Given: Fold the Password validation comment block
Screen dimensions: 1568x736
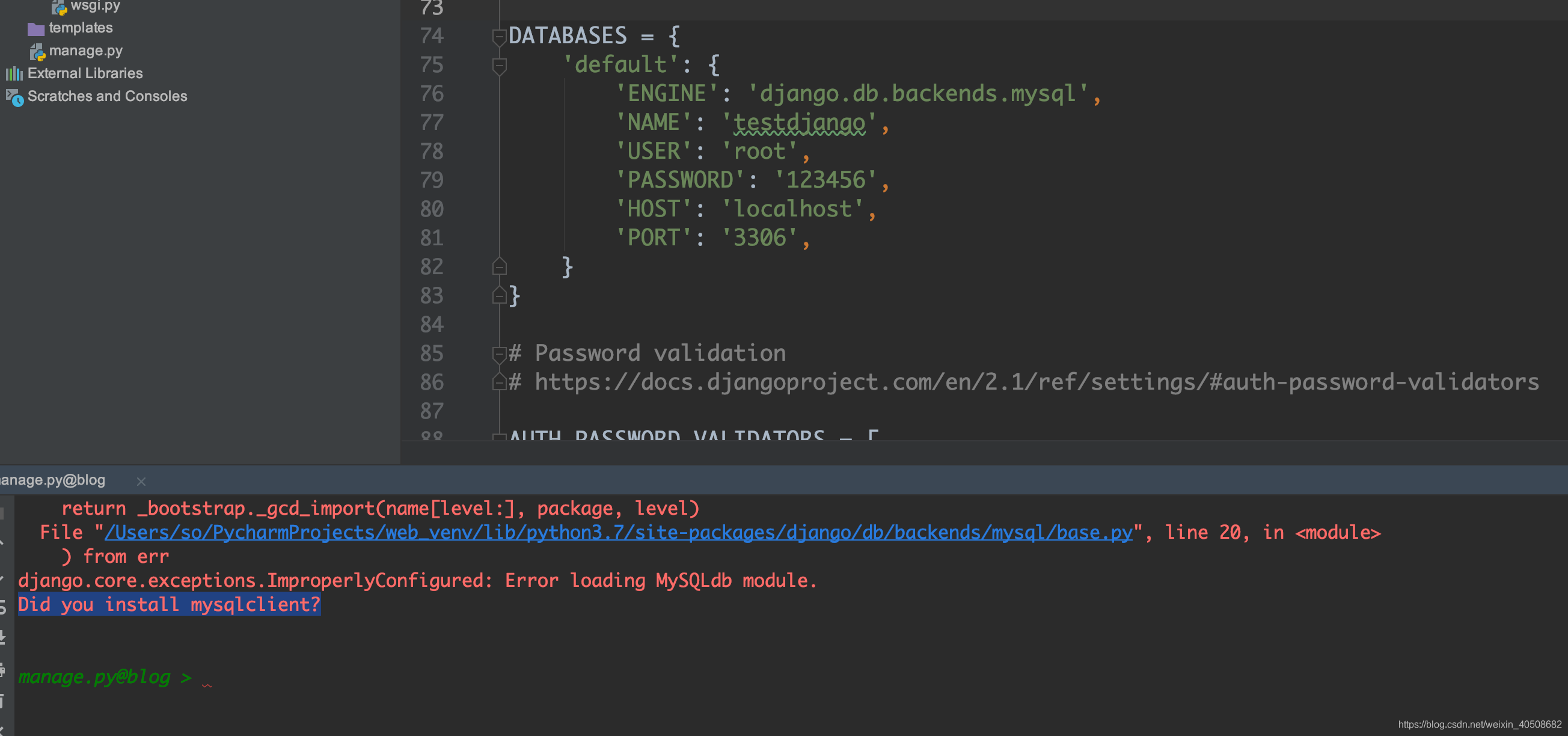Looking at the screenshot, I should [499, 353].
